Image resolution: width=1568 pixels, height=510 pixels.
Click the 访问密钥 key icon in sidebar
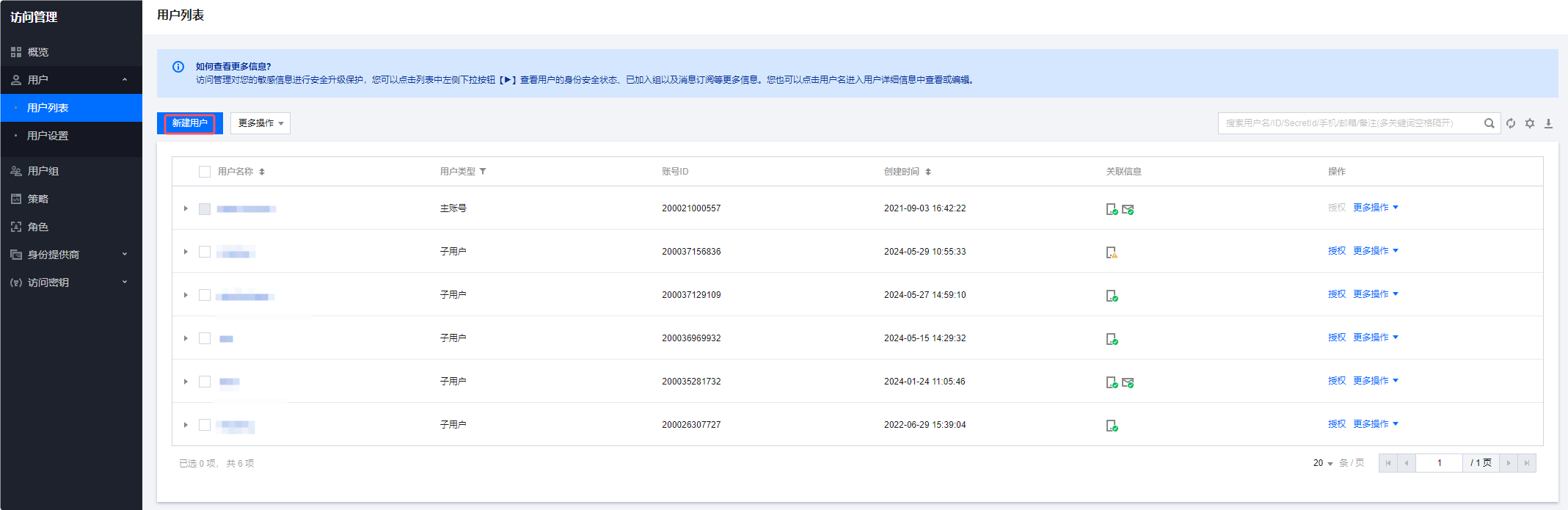coord(16,283)
